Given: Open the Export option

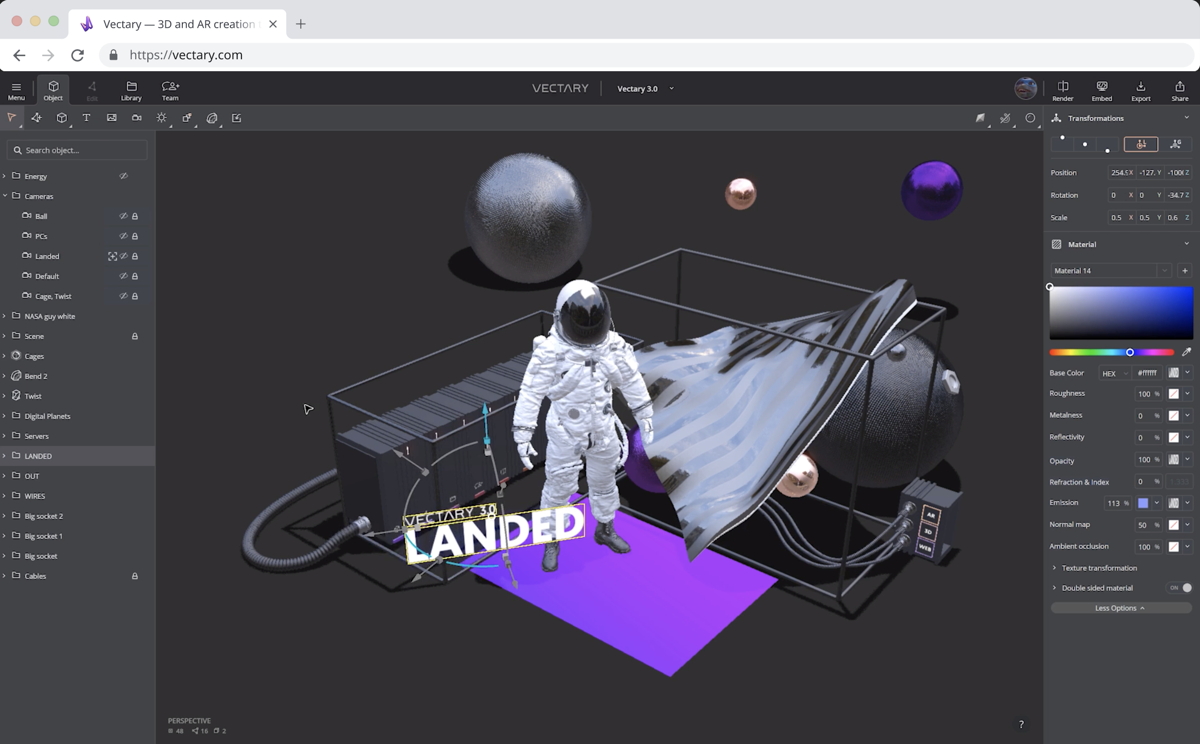Looking at the screenshot, I should [1140, 90].
